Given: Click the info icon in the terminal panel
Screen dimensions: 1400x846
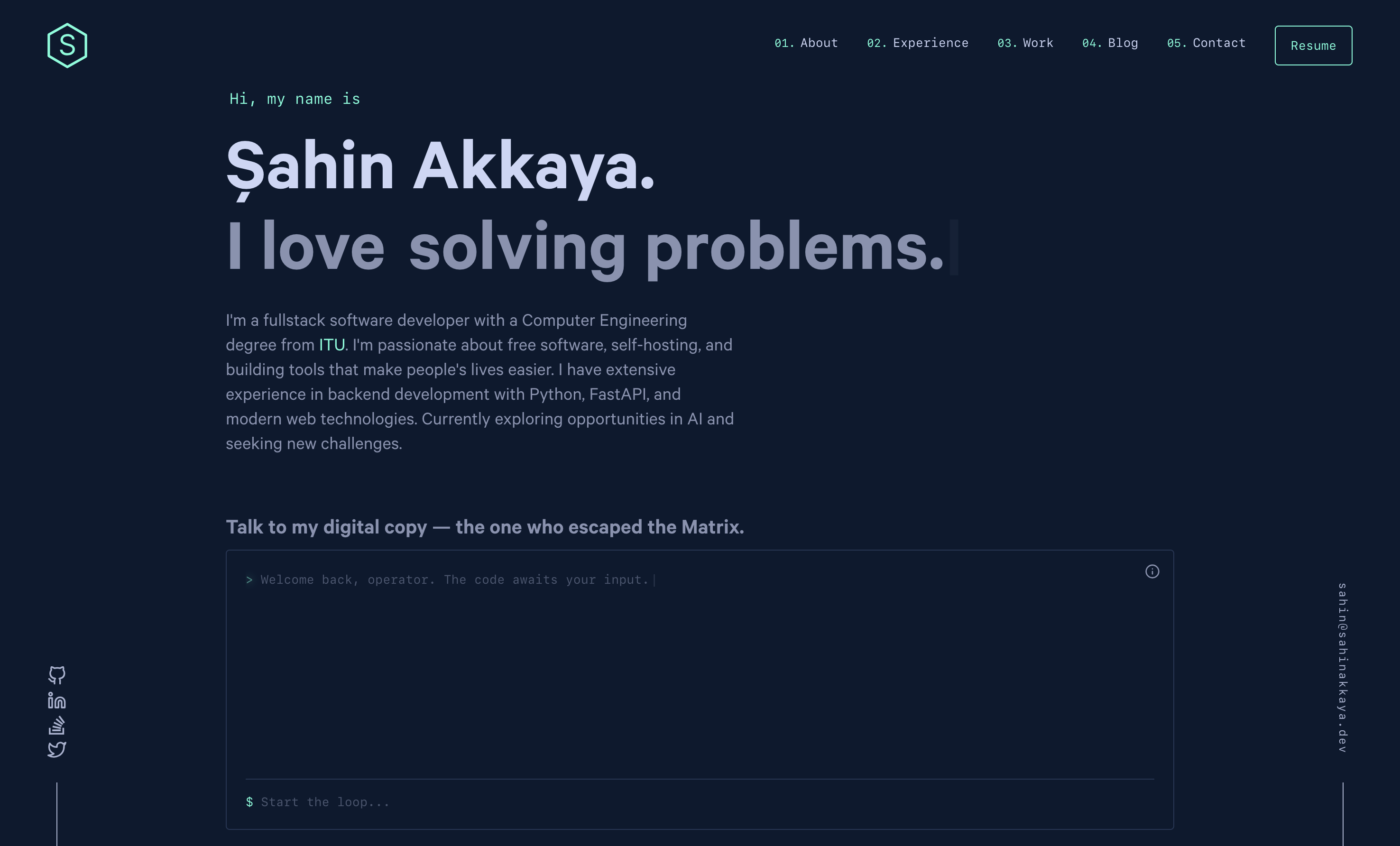Looking at the screenshot, I should click(1152, 571).
